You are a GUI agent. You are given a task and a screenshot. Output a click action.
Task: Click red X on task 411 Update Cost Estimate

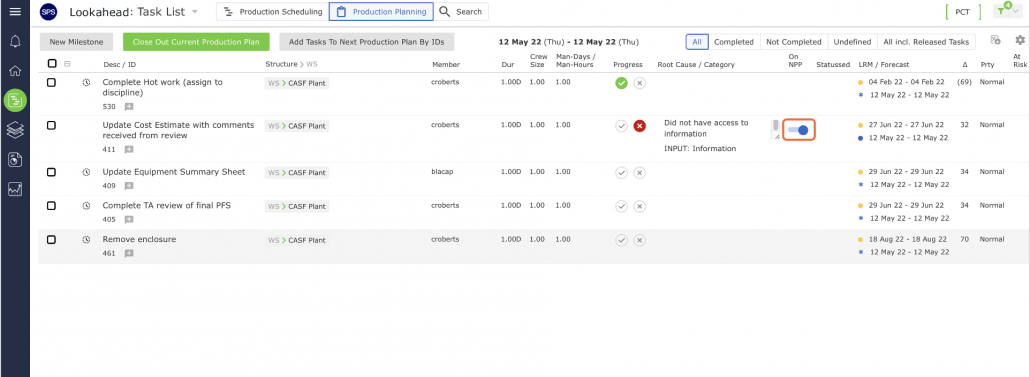640,126
